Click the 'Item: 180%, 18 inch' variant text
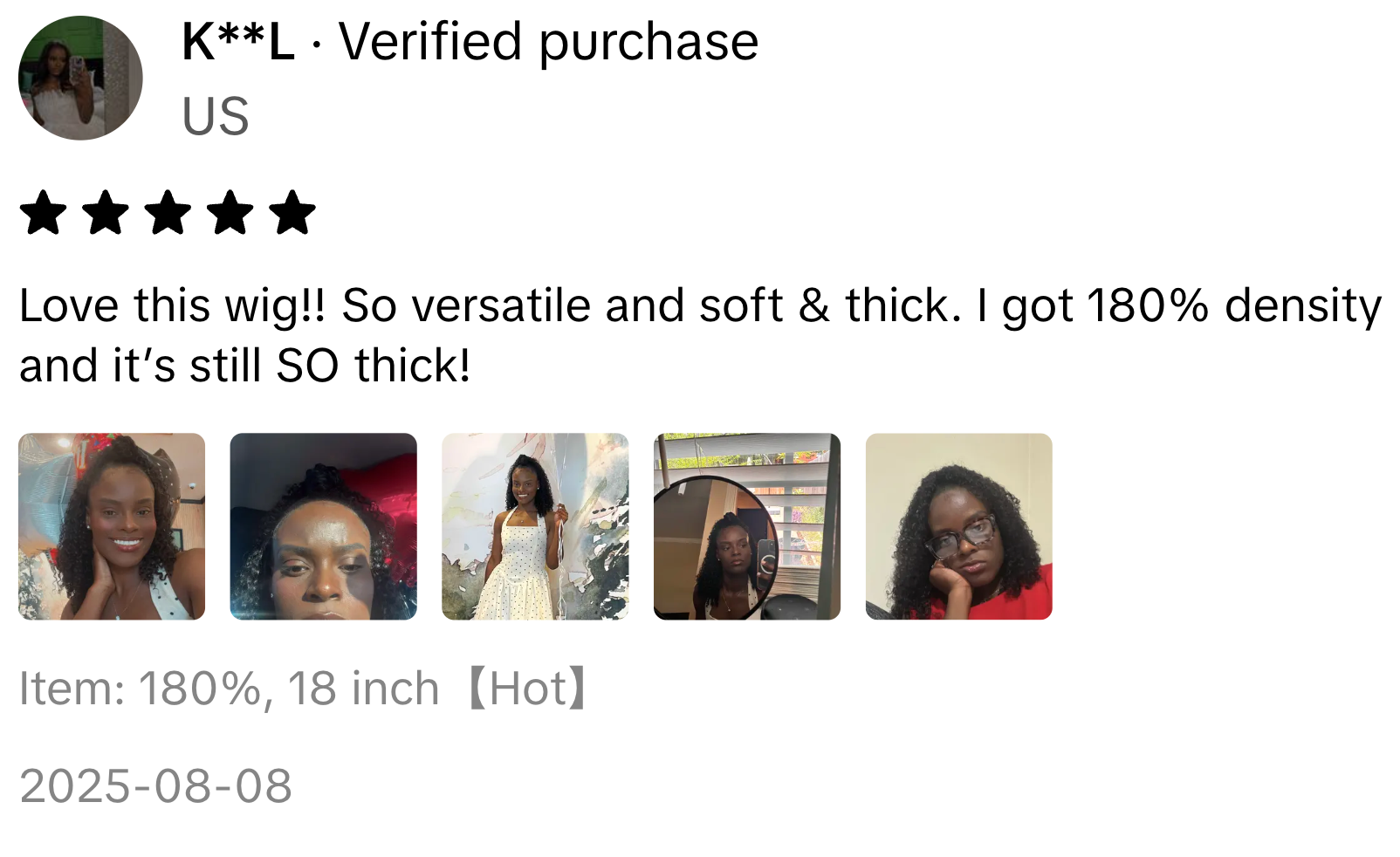 coord(229,689)
